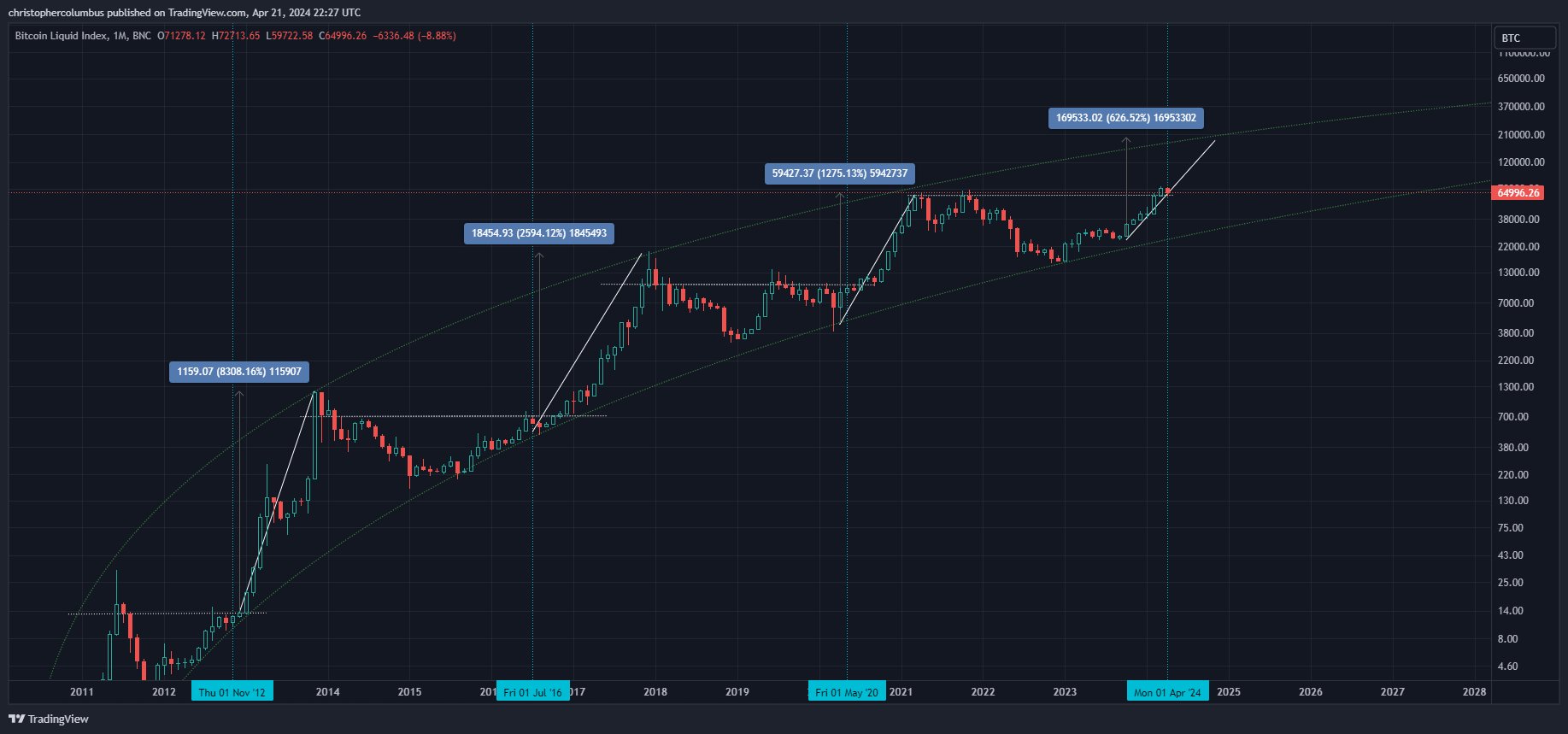This screenshot has width=1568, height=734.
Task: Select the Fri 01 Jul '16 date marker
Action: tap(532, 692)
